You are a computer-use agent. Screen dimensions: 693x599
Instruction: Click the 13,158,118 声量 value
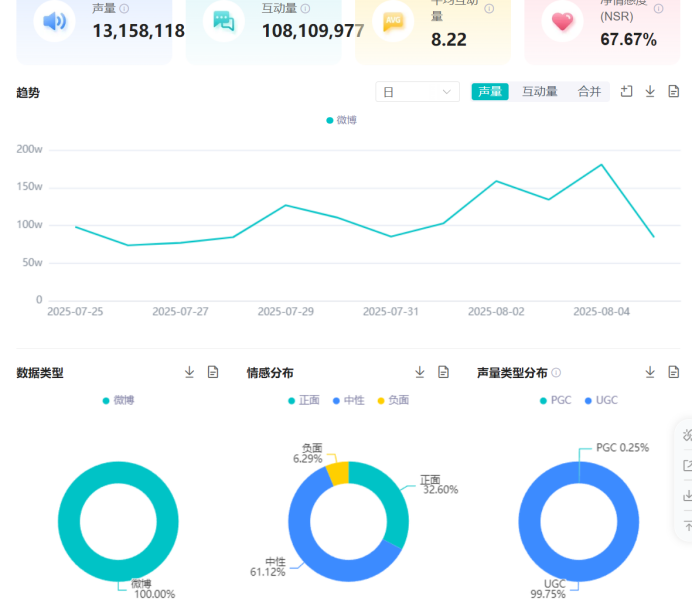tap(138, 31)
